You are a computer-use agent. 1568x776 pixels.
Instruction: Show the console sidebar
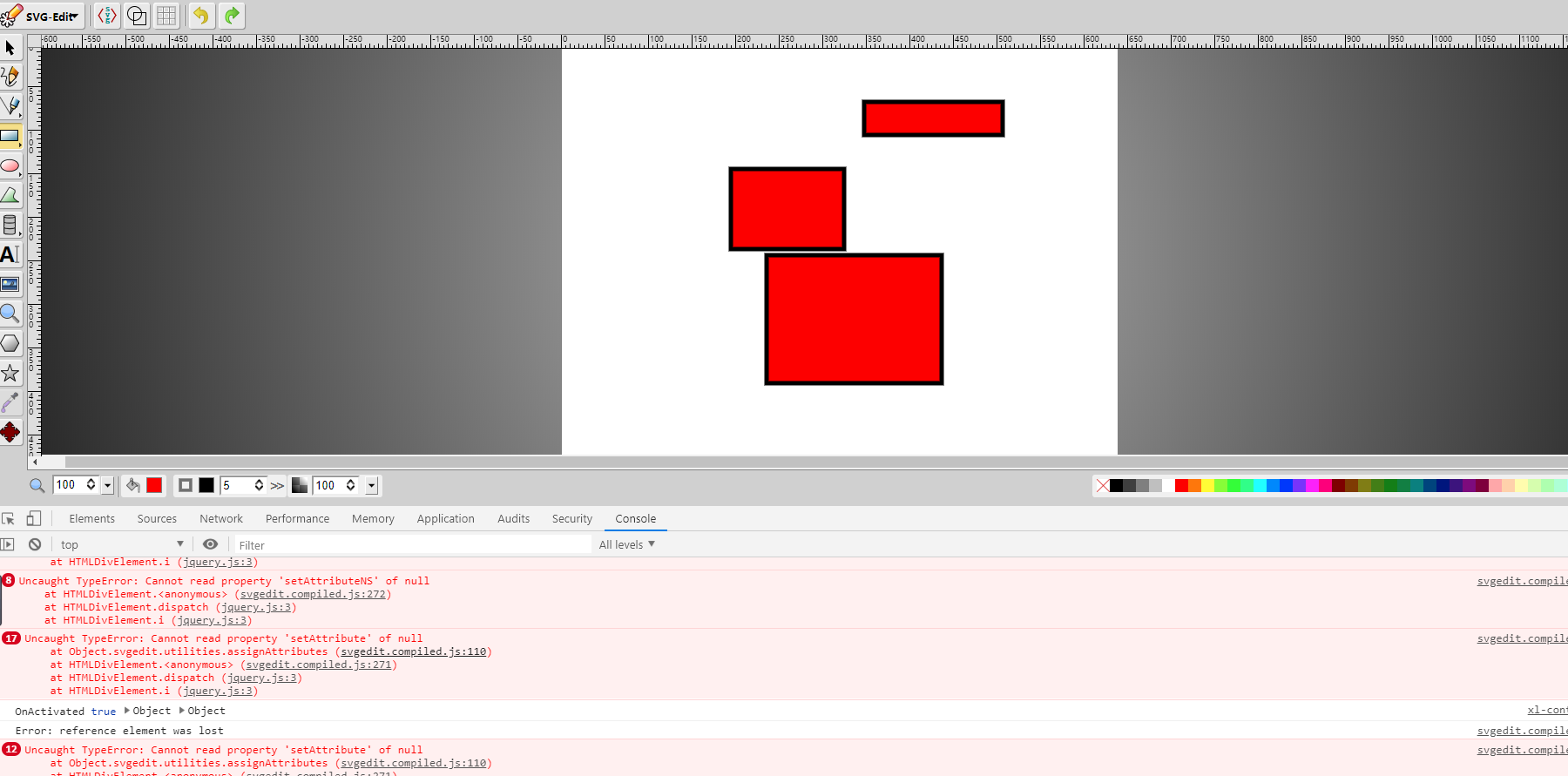tap(8, 544)
